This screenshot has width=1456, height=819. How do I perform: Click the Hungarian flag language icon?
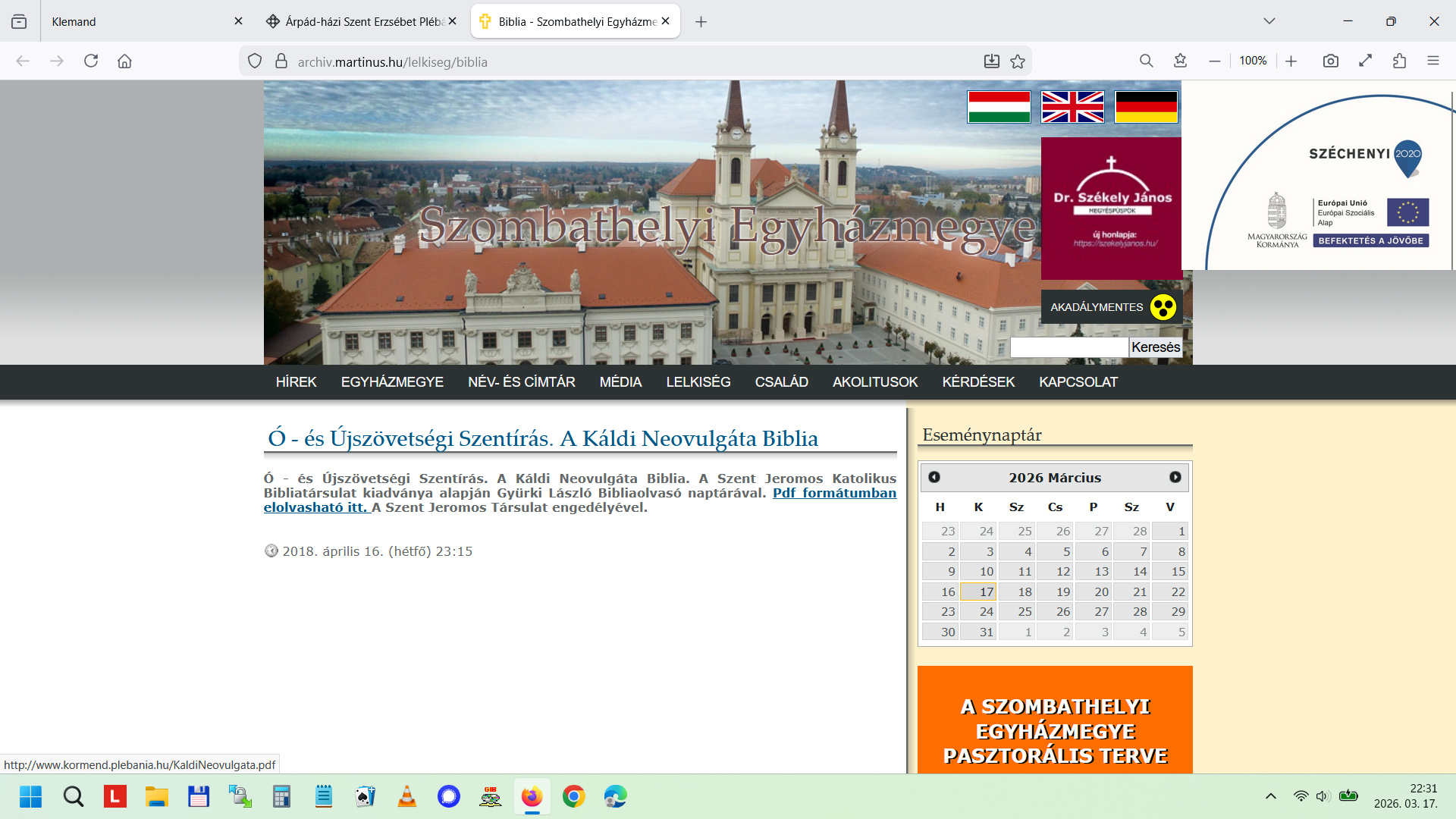point(999,107)
